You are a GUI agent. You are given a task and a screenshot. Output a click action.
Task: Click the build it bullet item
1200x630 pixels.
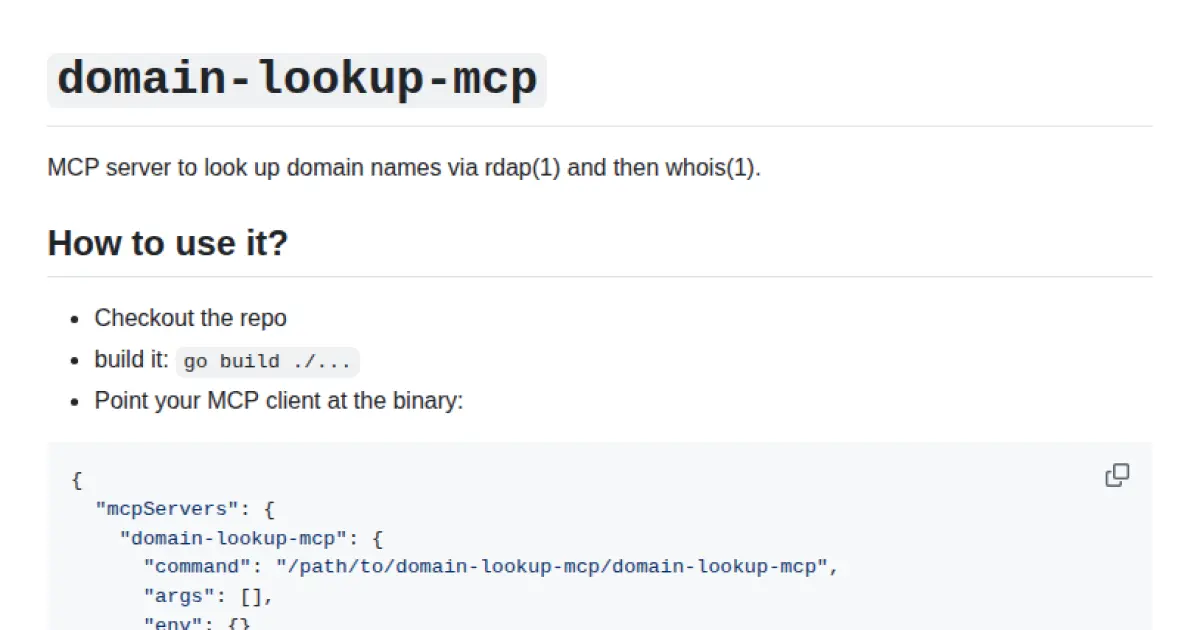coord(130,360)
